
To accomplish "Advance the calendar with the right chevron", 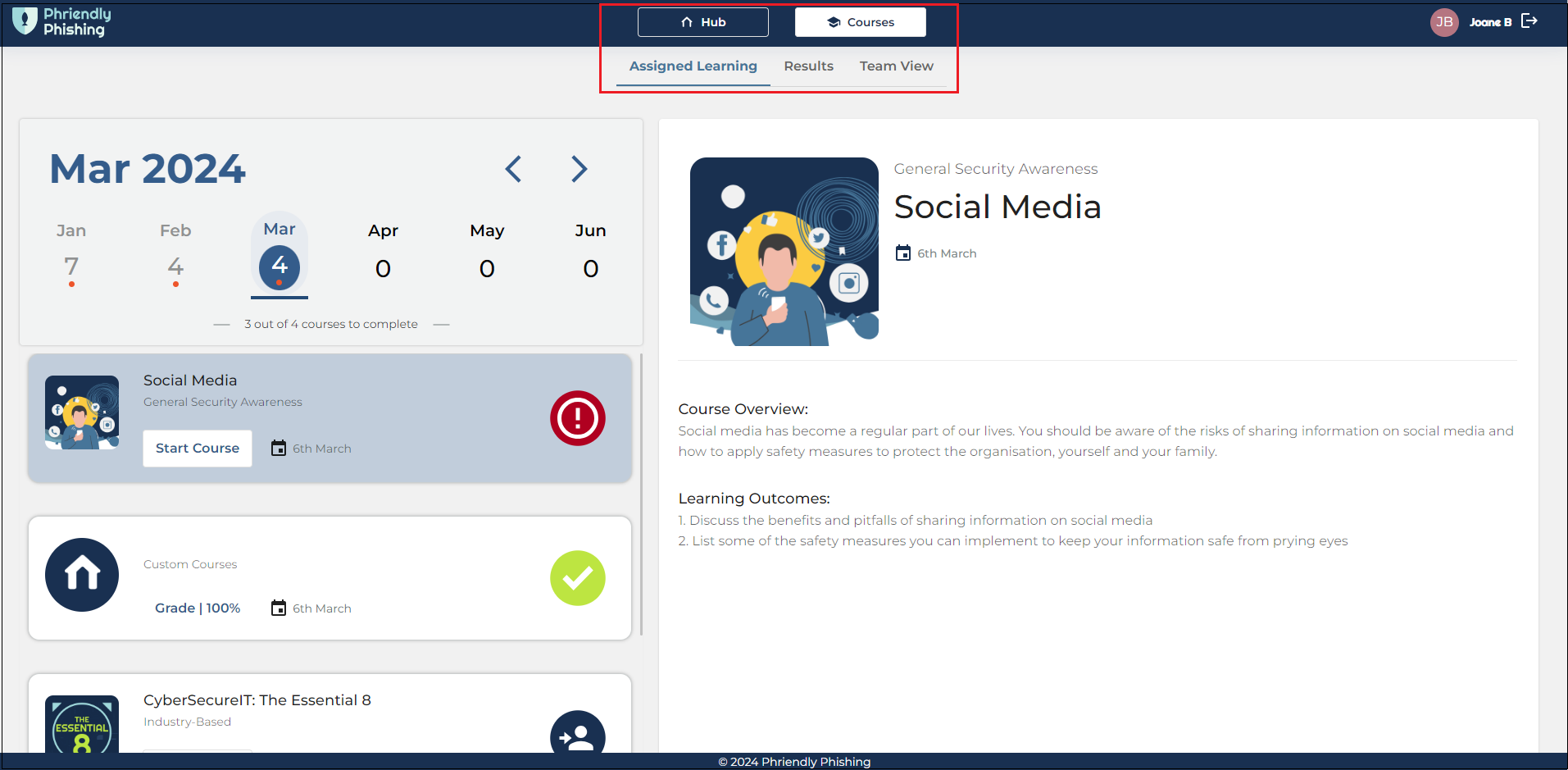I will coord(579,169).
